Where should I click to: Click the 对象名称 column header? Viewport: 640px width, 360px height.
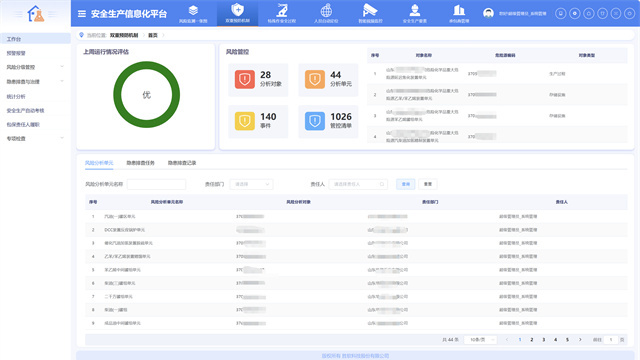[x=424, y=55]
